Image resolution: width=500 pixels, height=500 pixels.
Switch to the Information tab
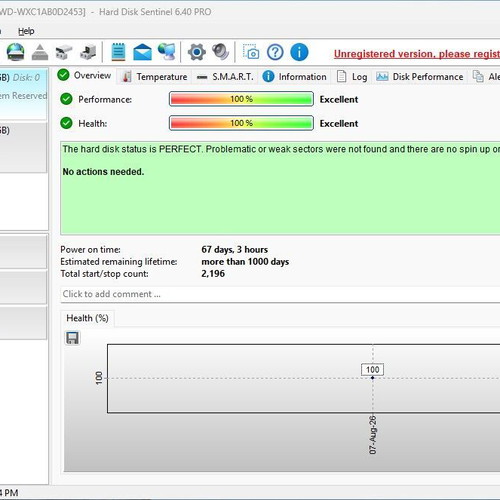[294, 77]
